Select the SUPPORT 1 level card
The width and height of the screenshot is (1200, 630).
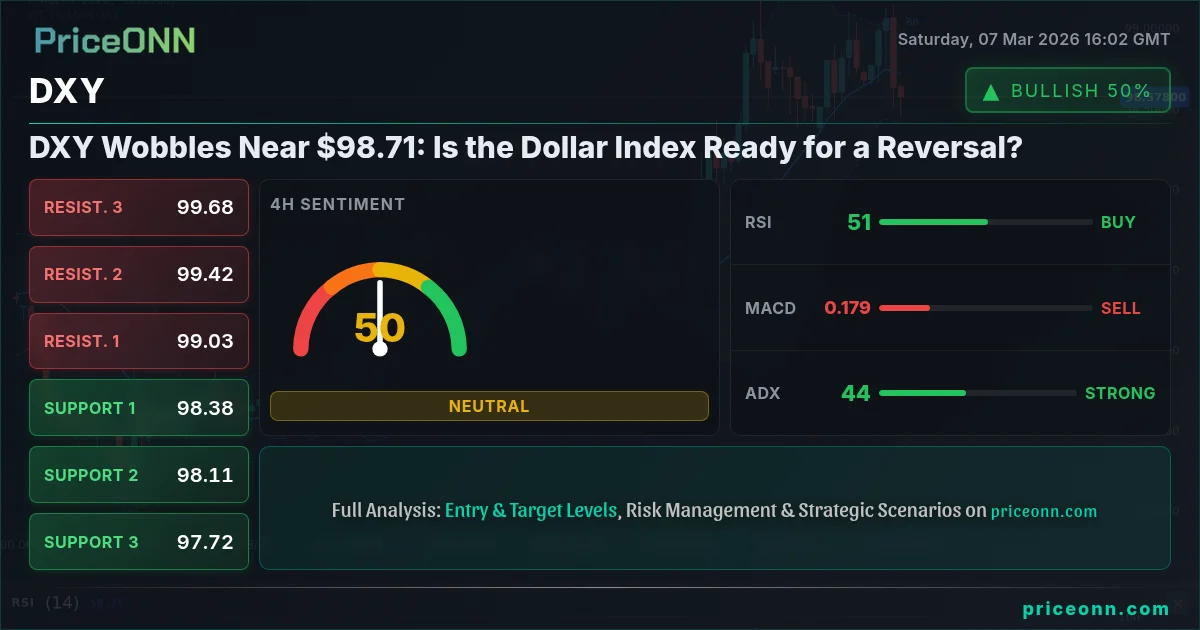pyautogui.click(x=139, y=408)
